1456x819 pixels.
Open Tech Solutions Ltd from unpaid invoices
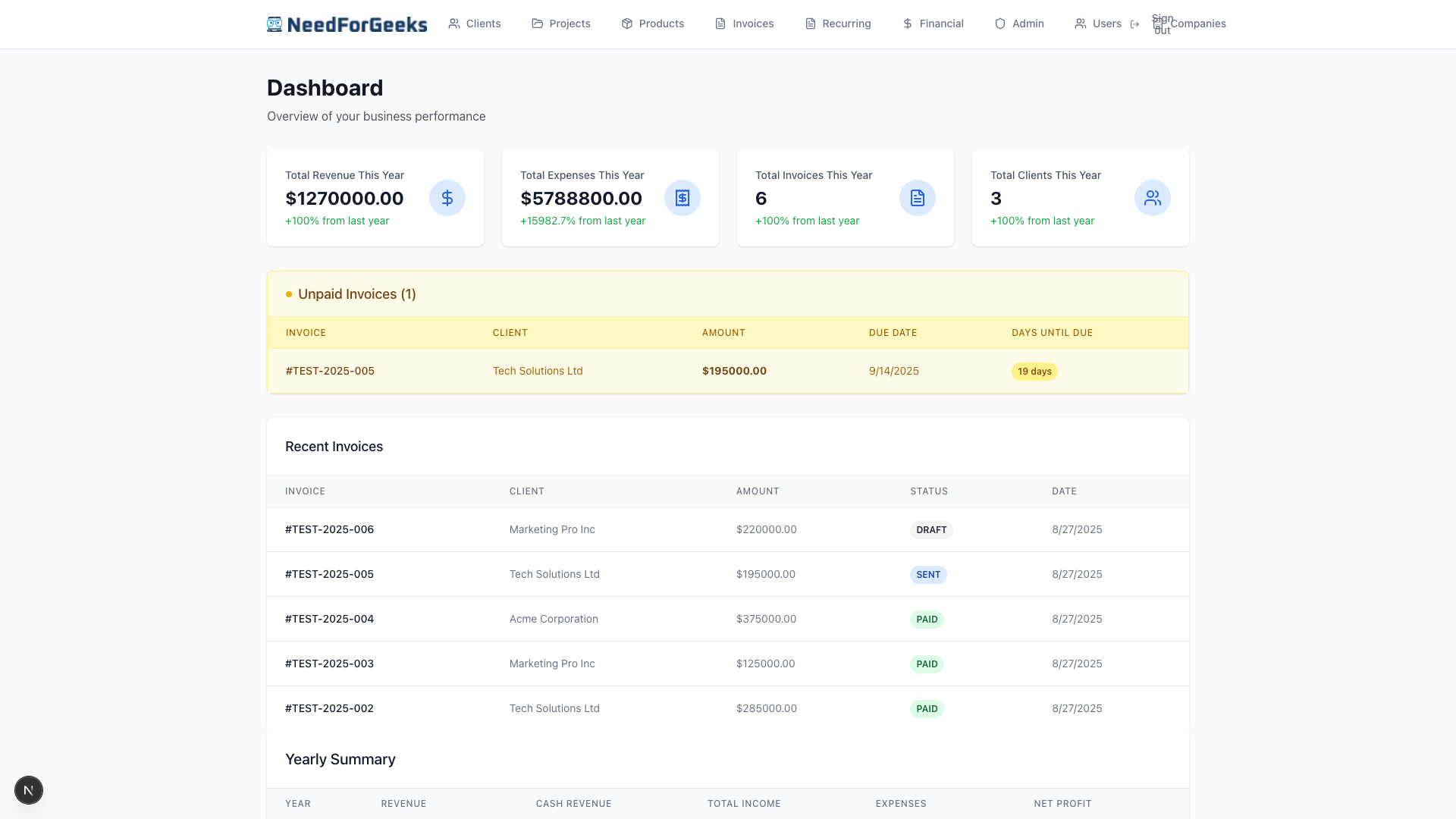click(538, 371)
